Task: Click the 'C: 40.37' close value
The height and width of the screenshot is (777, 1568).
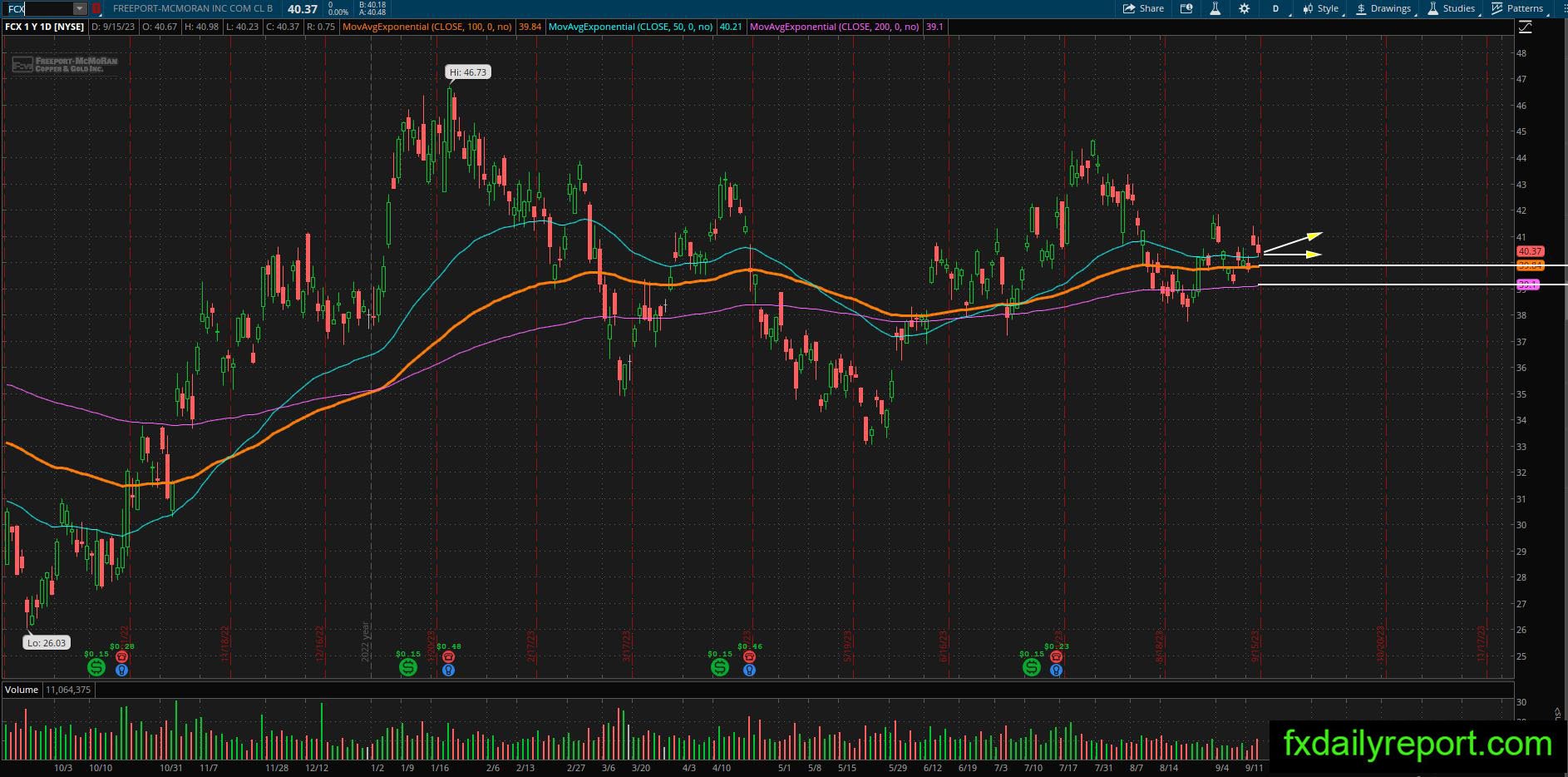Action: [x=282, y=27]
